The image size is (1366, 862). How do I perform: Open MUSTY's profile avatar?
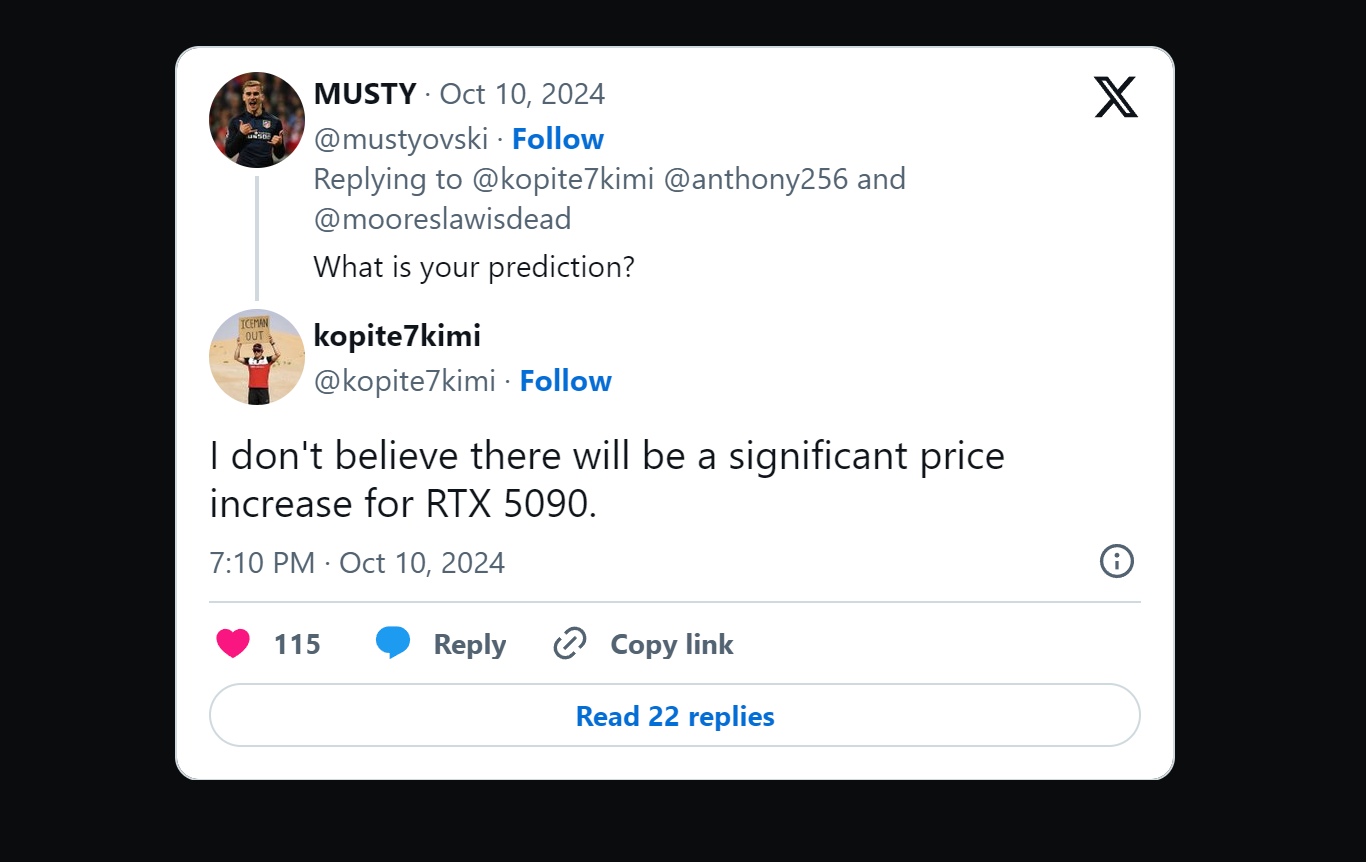tap(257, 120)
